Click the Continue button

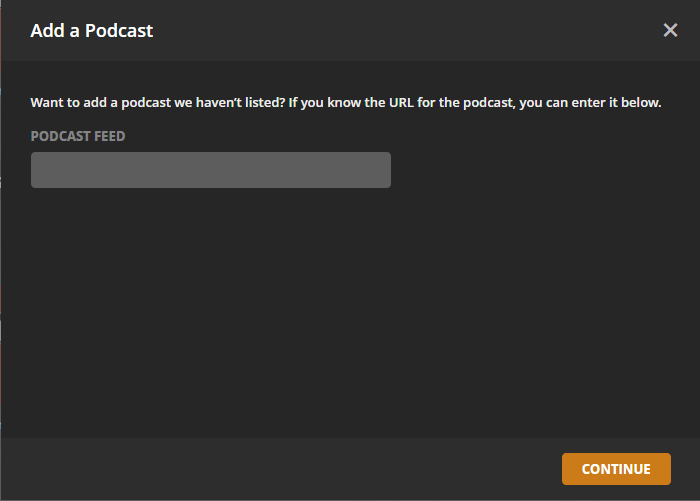[x=616, y=469]
